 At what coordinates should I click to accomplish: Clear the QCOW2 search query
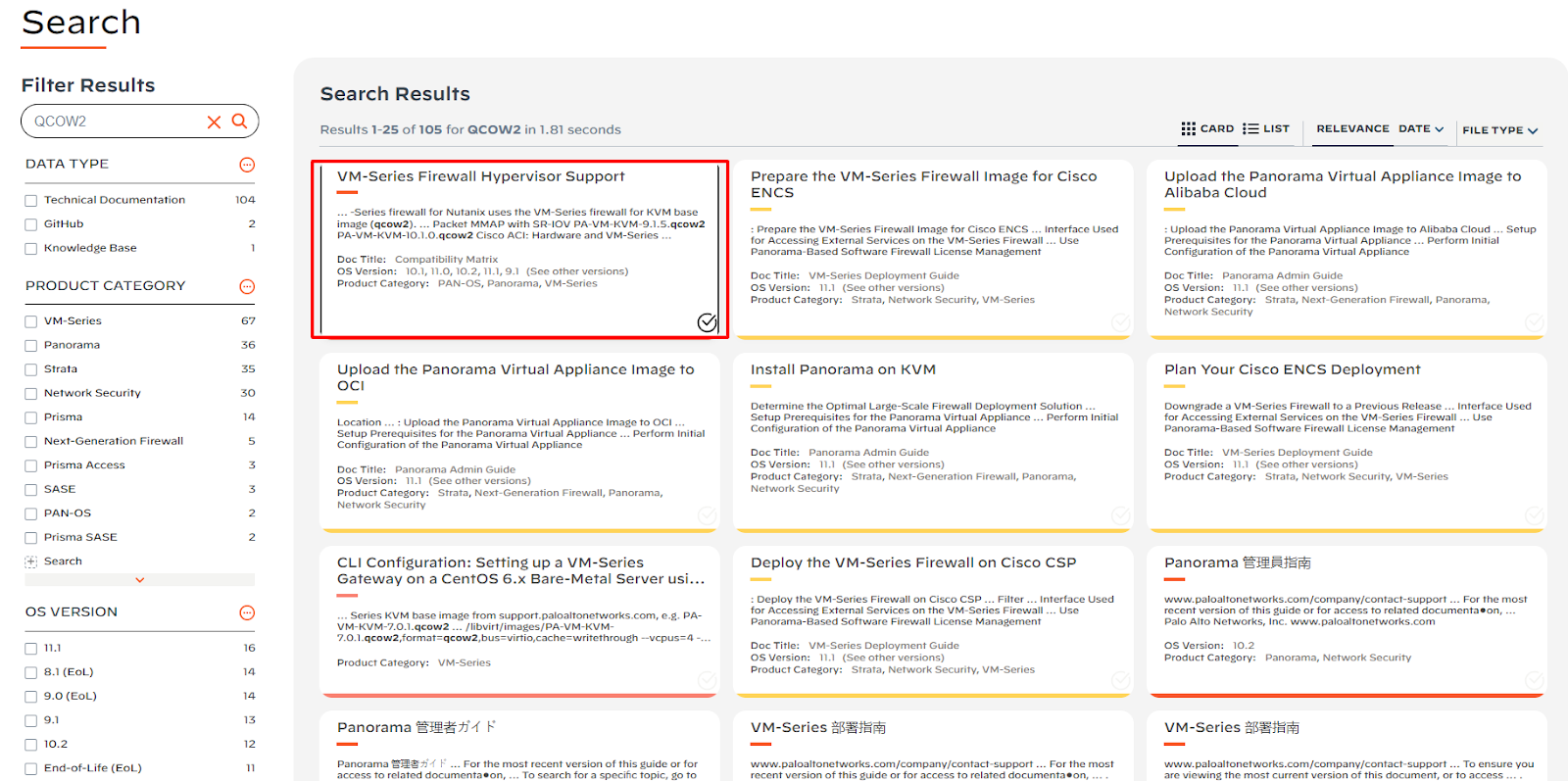point(214,122)
